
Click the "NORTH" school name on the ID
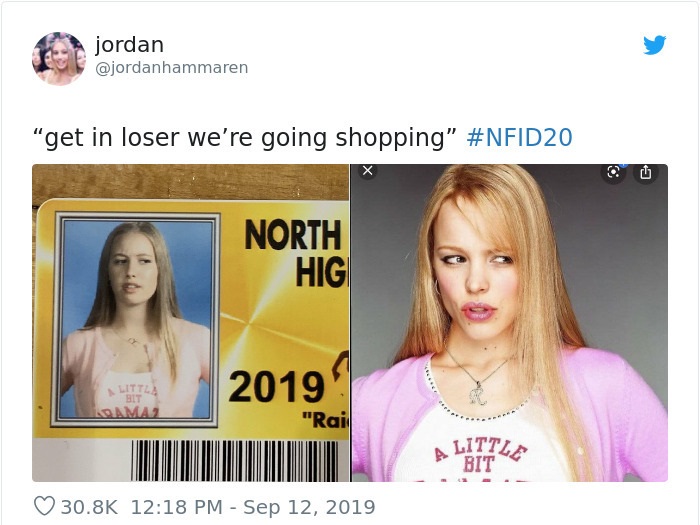[293, 235]
